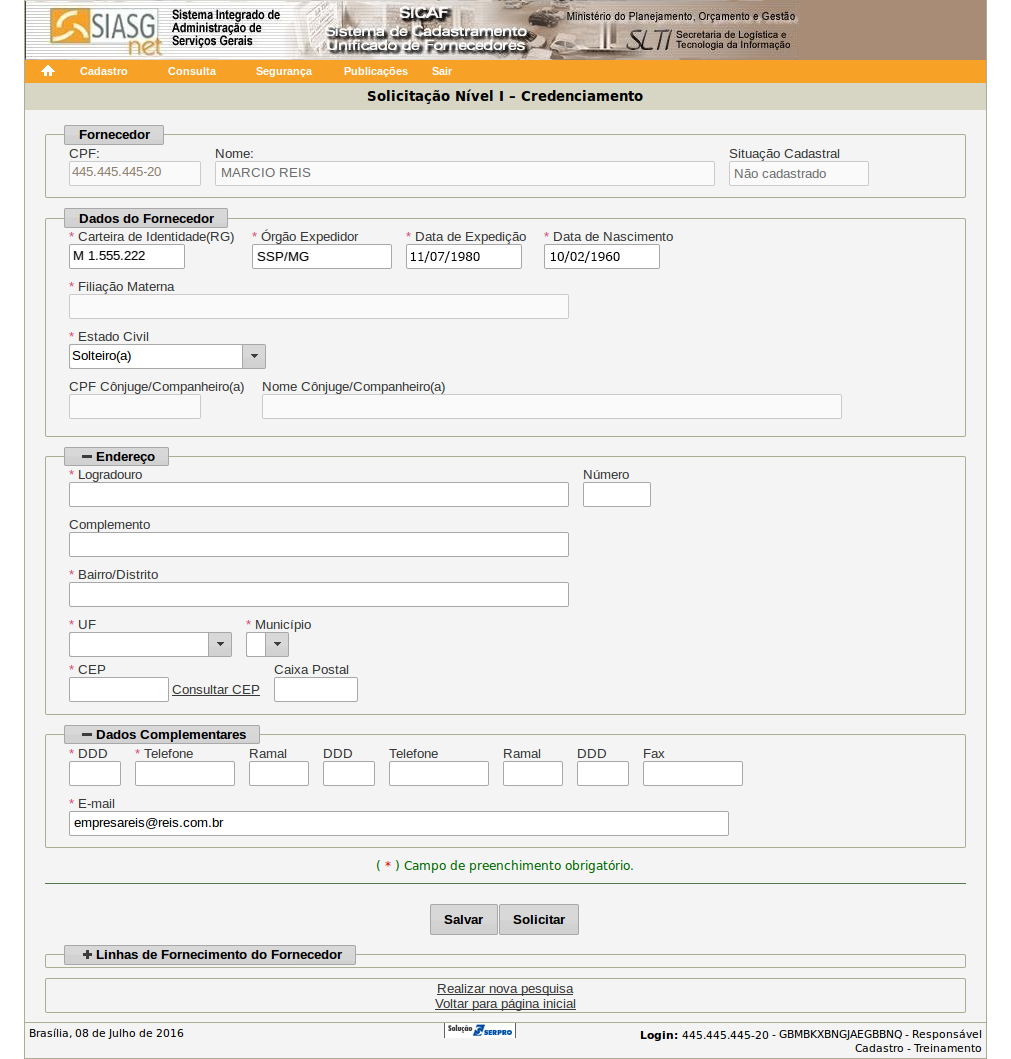This screenshot has height=1059, width=1011.
Task: Focus the Número input
Action: tap(617, 494)
